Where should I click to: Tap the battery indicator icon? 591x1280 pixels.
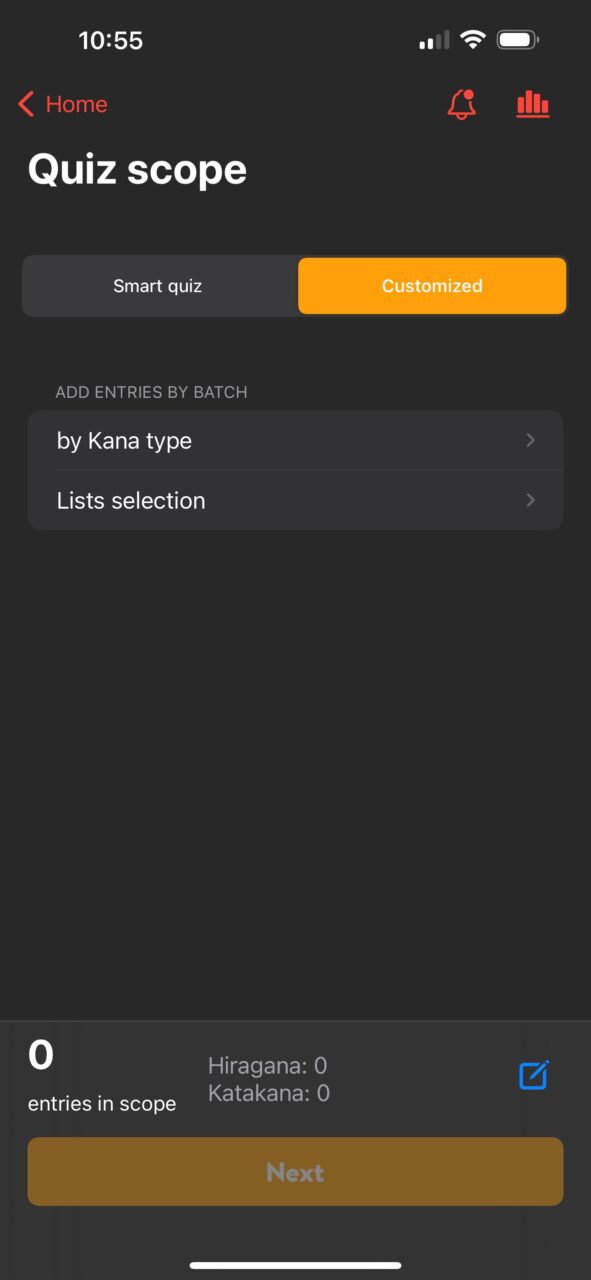tap(518, 40)
